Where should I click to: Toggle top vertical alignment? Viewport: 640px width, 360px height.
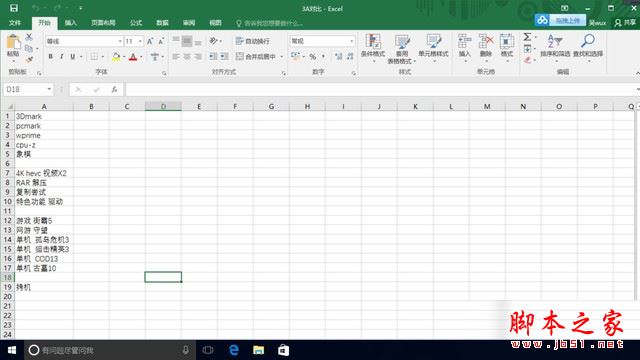176,41
